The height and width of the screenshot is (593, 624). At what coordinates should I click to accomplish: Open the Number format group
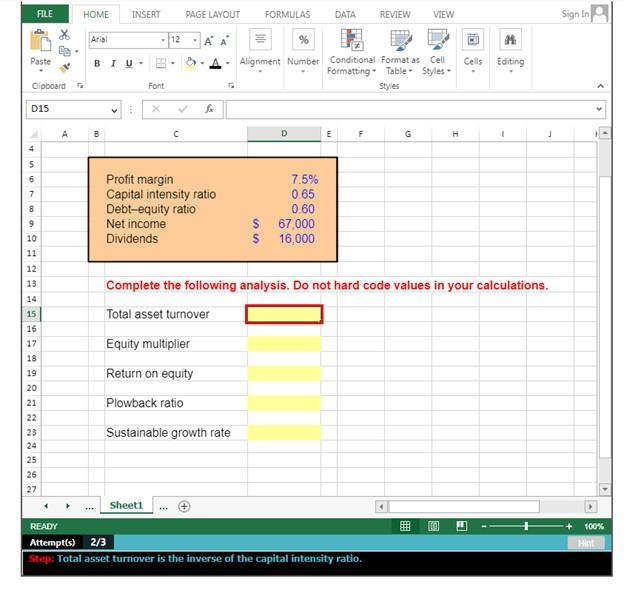303,51
